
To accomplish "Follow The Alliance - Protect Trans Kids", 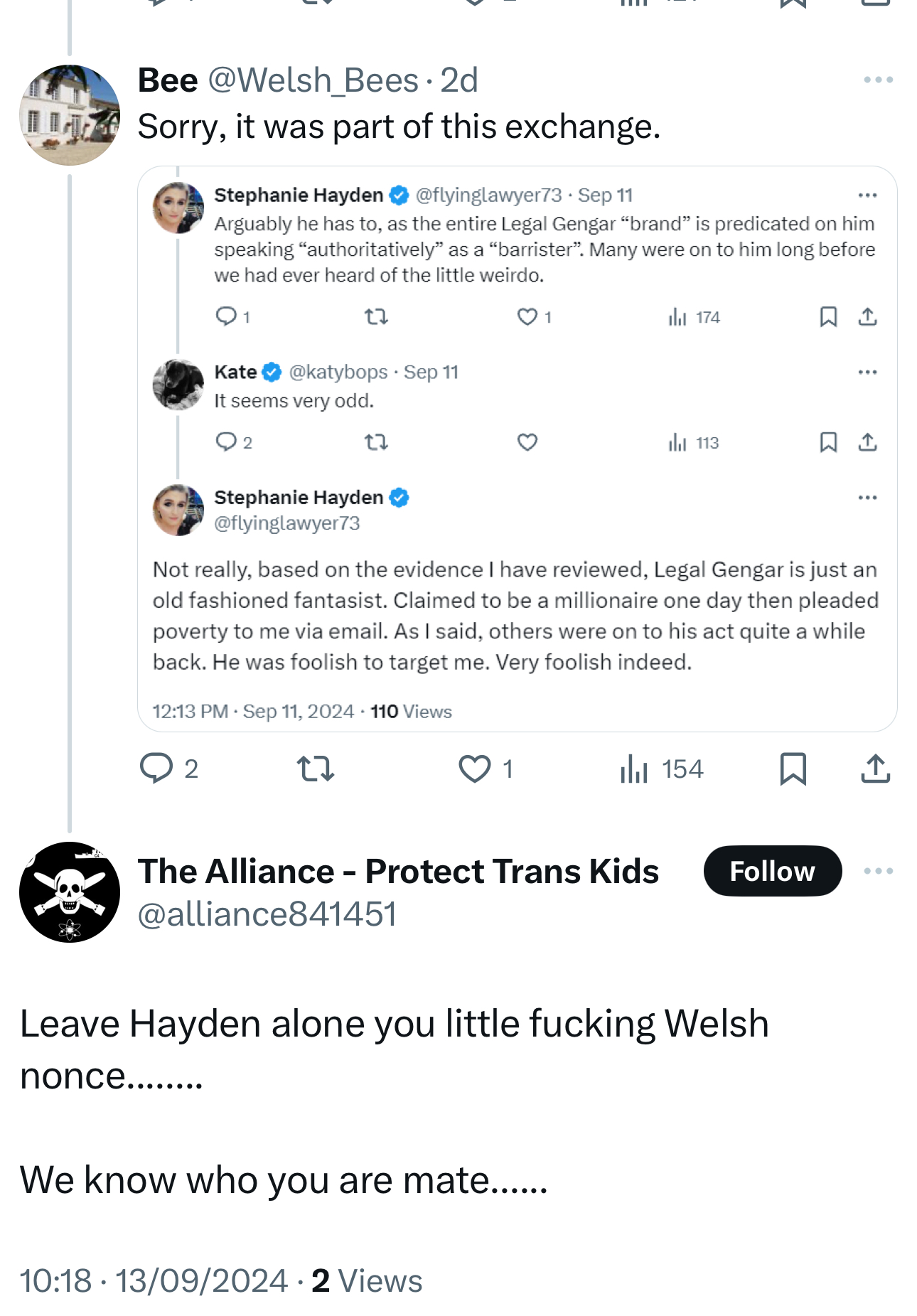I will coord(772,871).
